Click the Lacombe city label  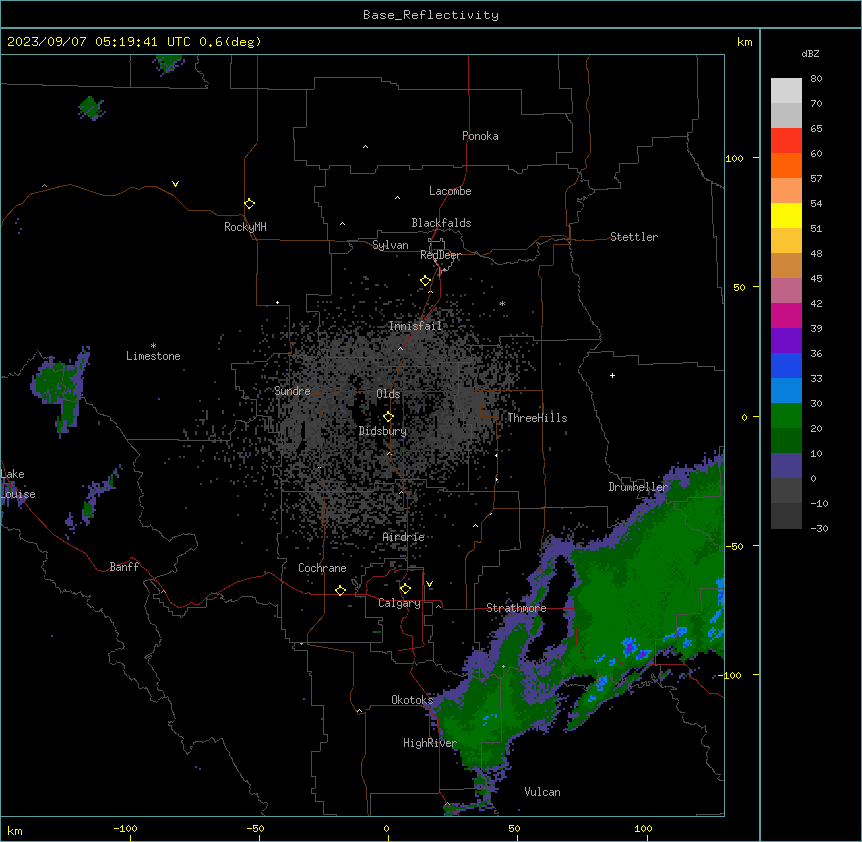click(x=450, y=191)
